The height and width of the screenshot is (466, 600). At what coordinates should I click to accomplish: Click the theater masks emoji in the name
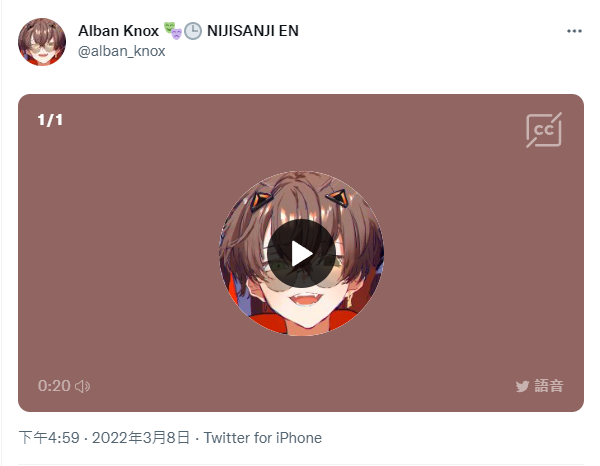pos(173,31)
